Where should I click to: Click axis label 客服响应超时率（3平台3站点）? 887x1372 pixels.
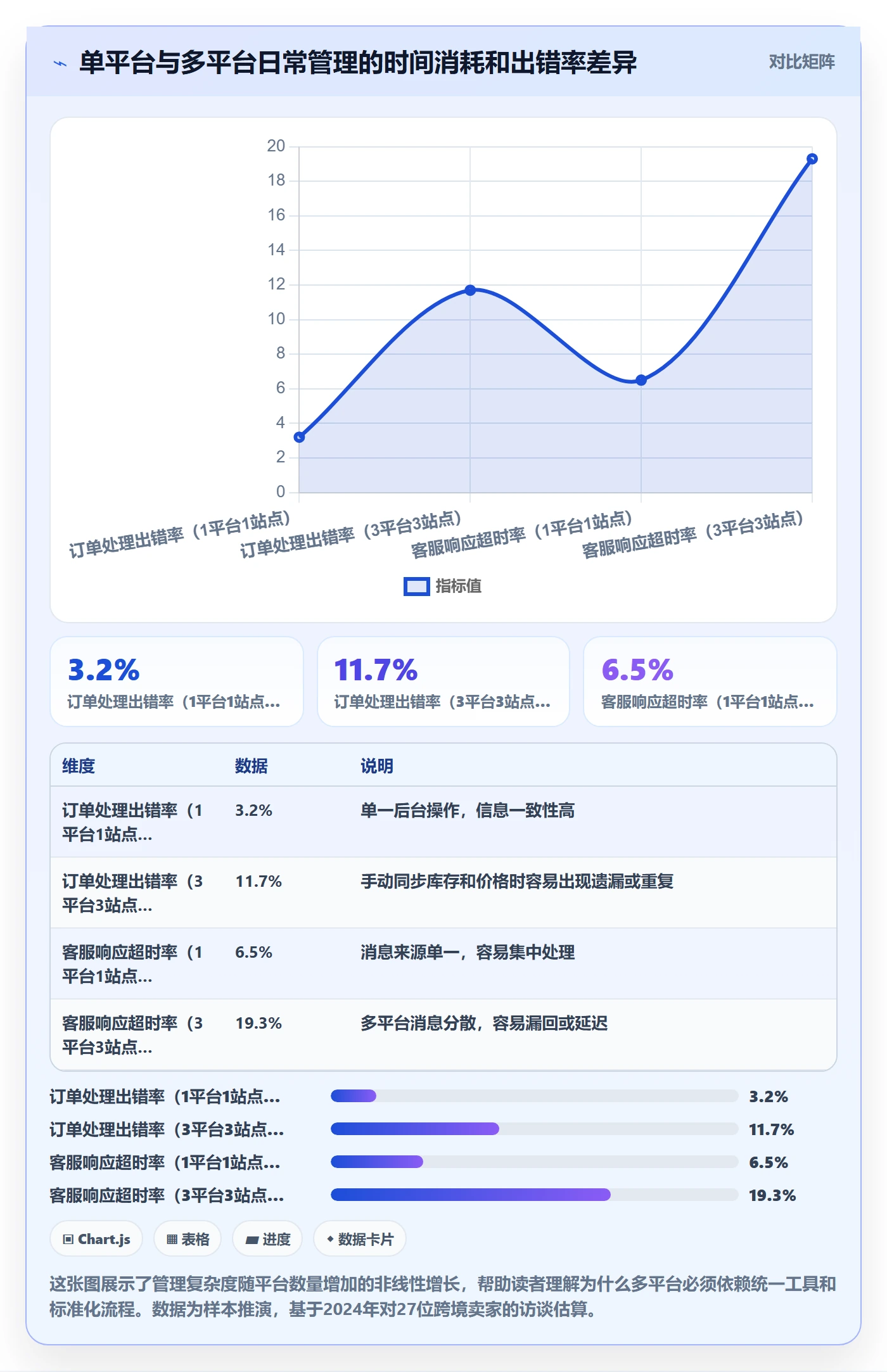692,535
